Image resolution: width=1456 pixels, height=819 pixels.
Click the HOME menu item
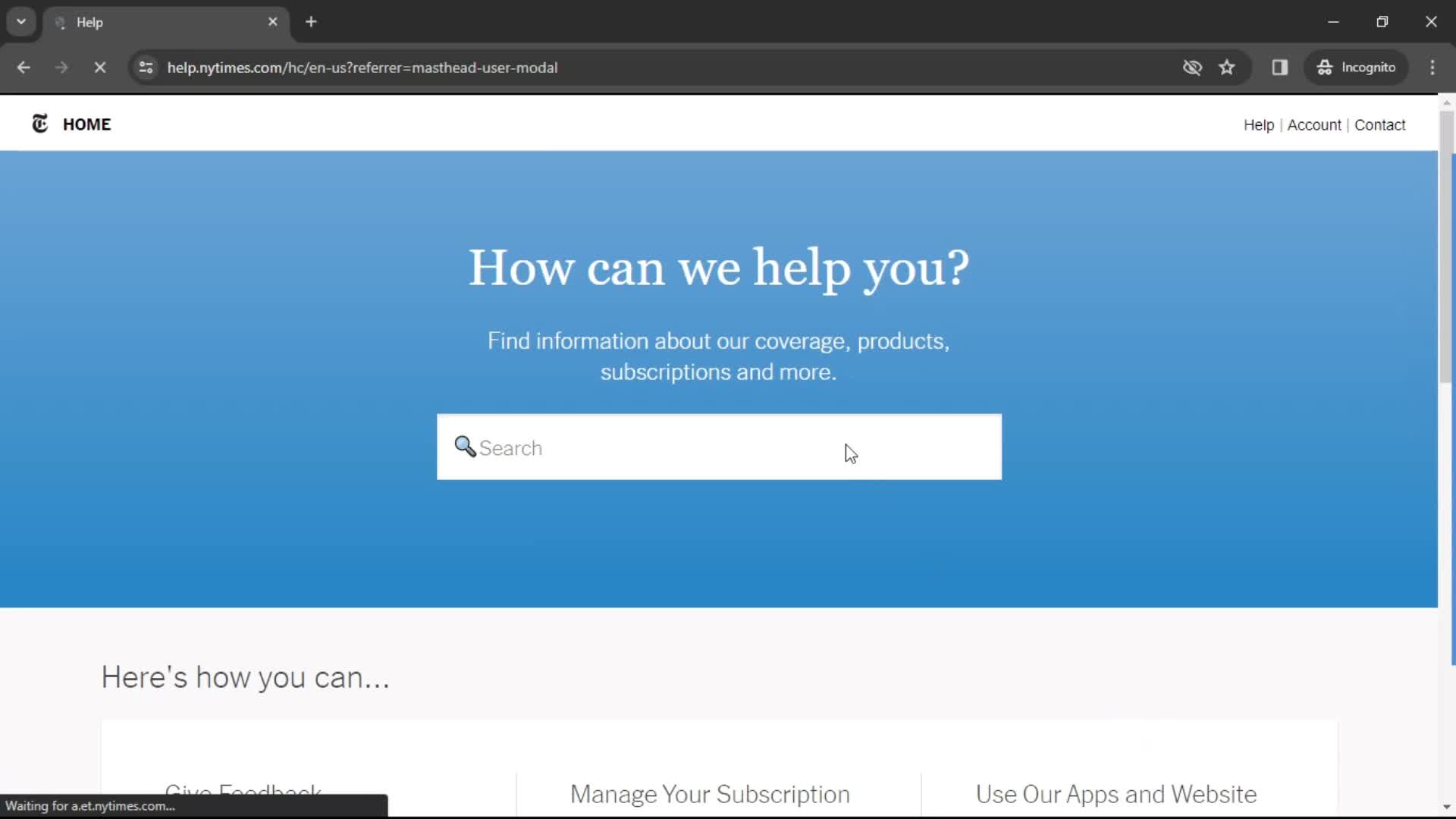[x=88, y=124]
